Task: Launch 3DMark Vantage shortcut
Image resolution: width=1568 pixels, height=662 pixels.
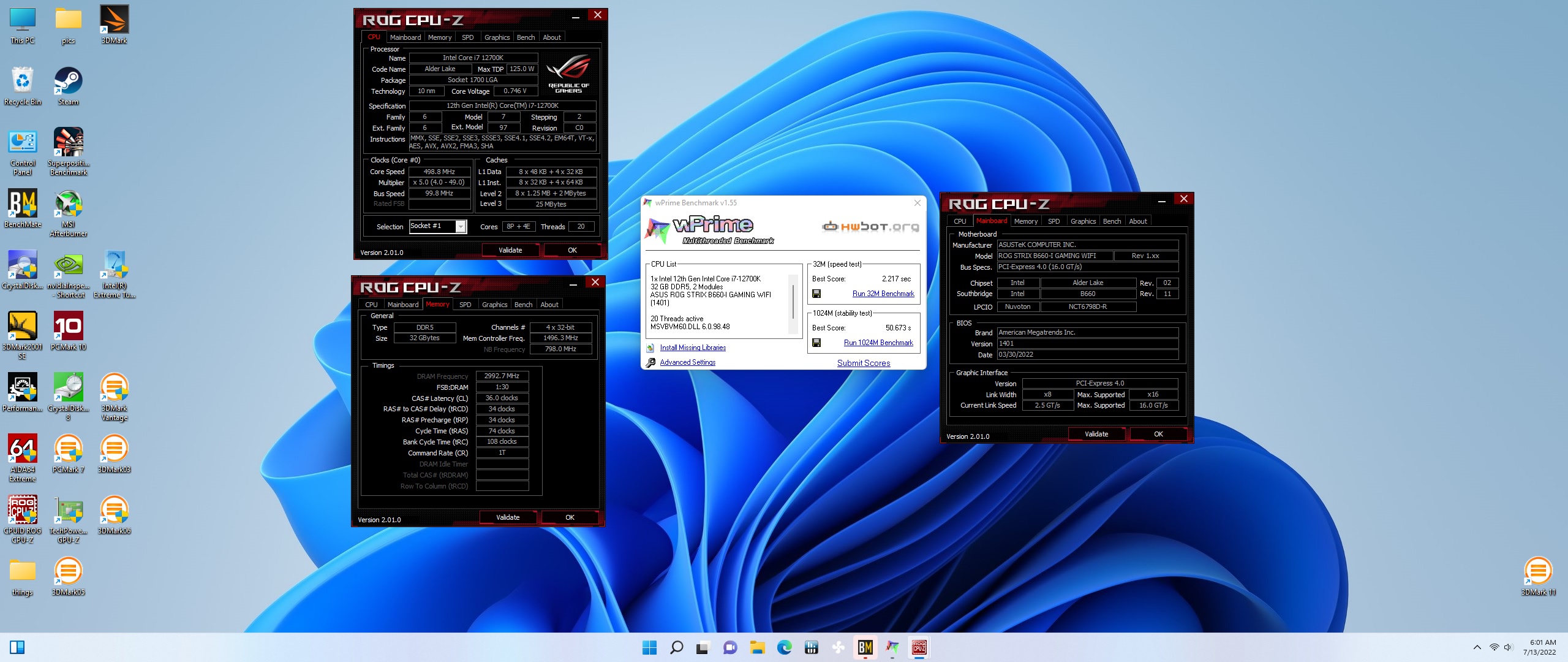Action: [114, 397]
